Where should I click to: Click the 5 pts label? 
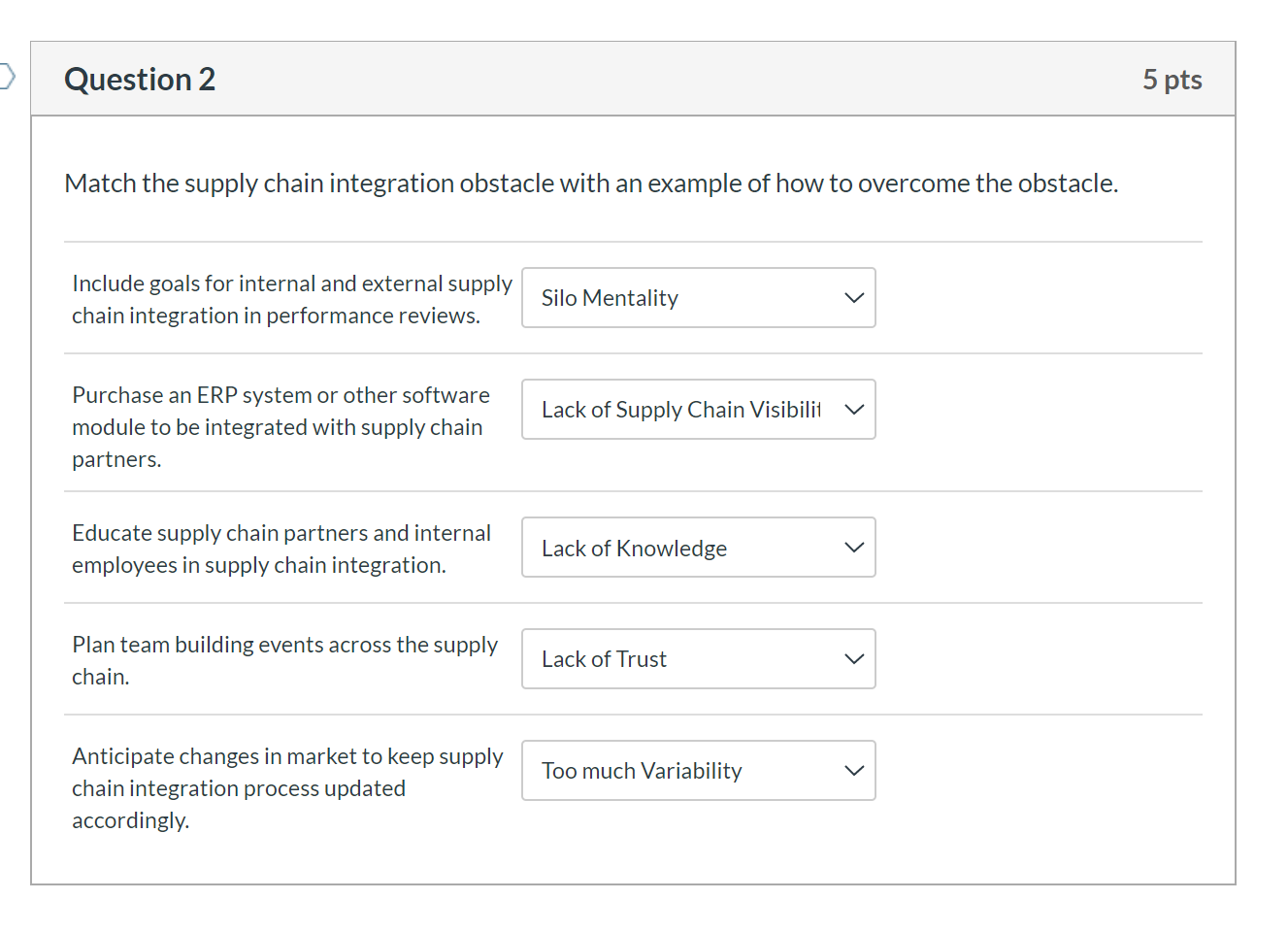point(1172,80)
